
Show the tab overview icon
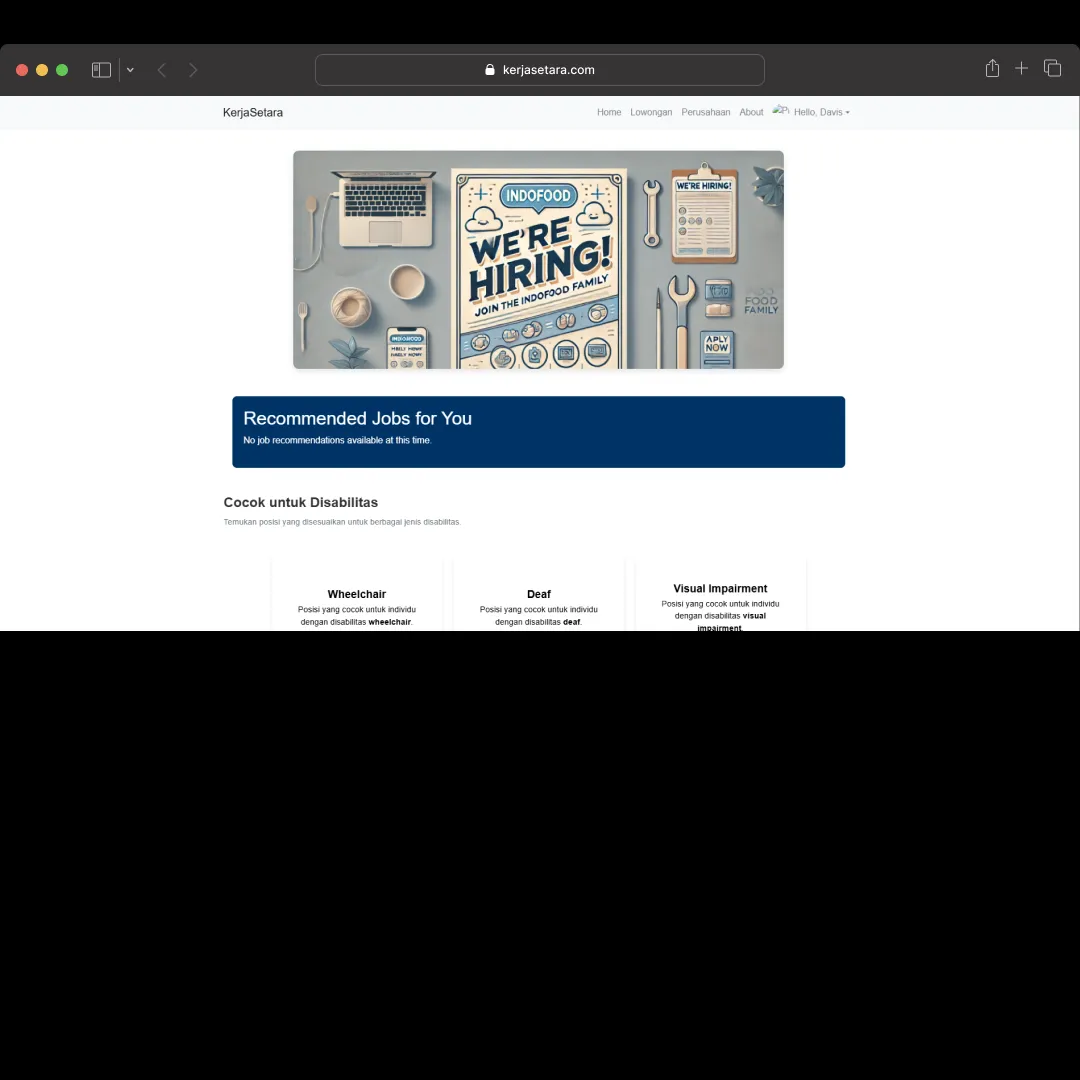coord(1052,68)
